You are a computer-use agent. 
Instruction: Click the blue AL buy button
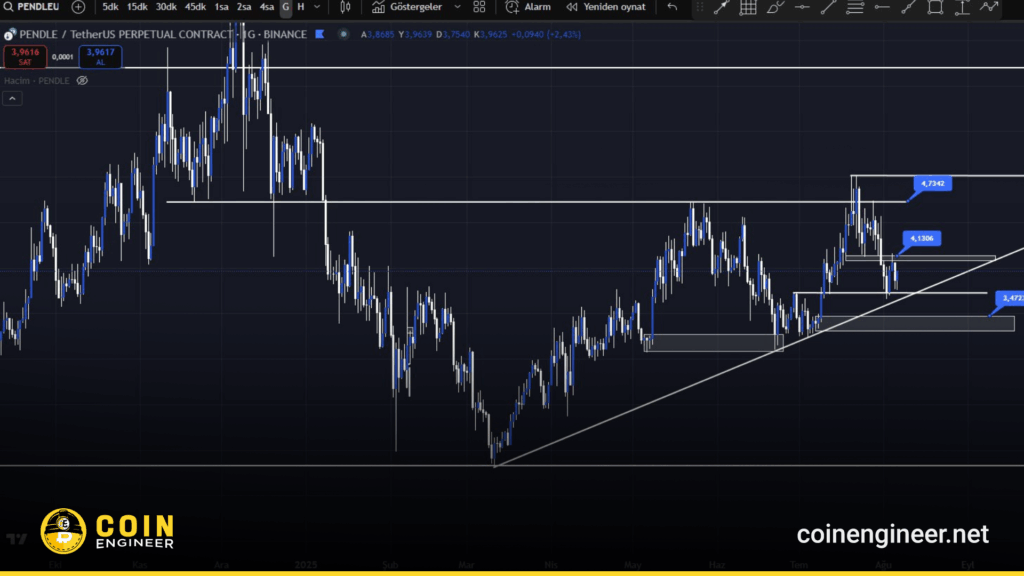click(x=100, y=56)
